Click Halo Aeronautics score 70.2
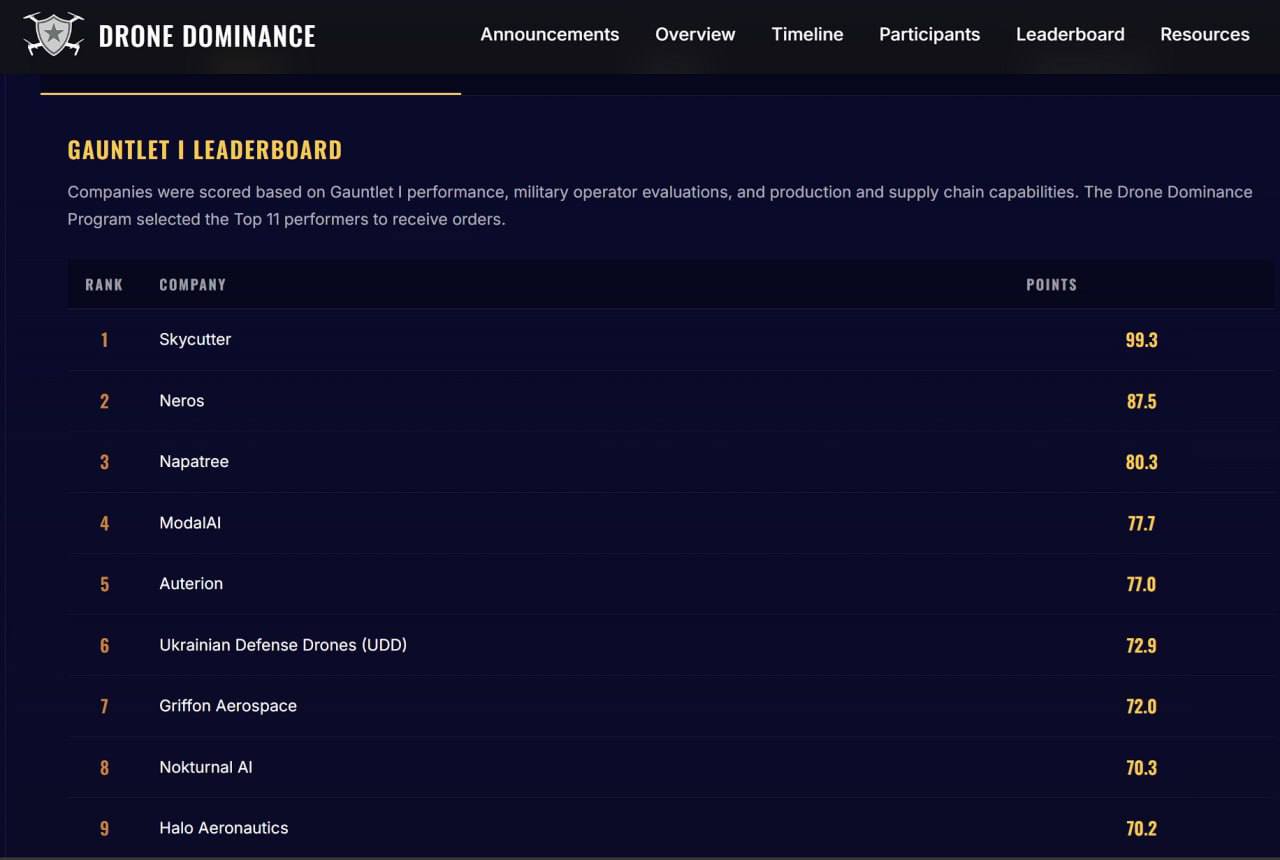The image size is (1280, 860). (x=1141, y=829)
